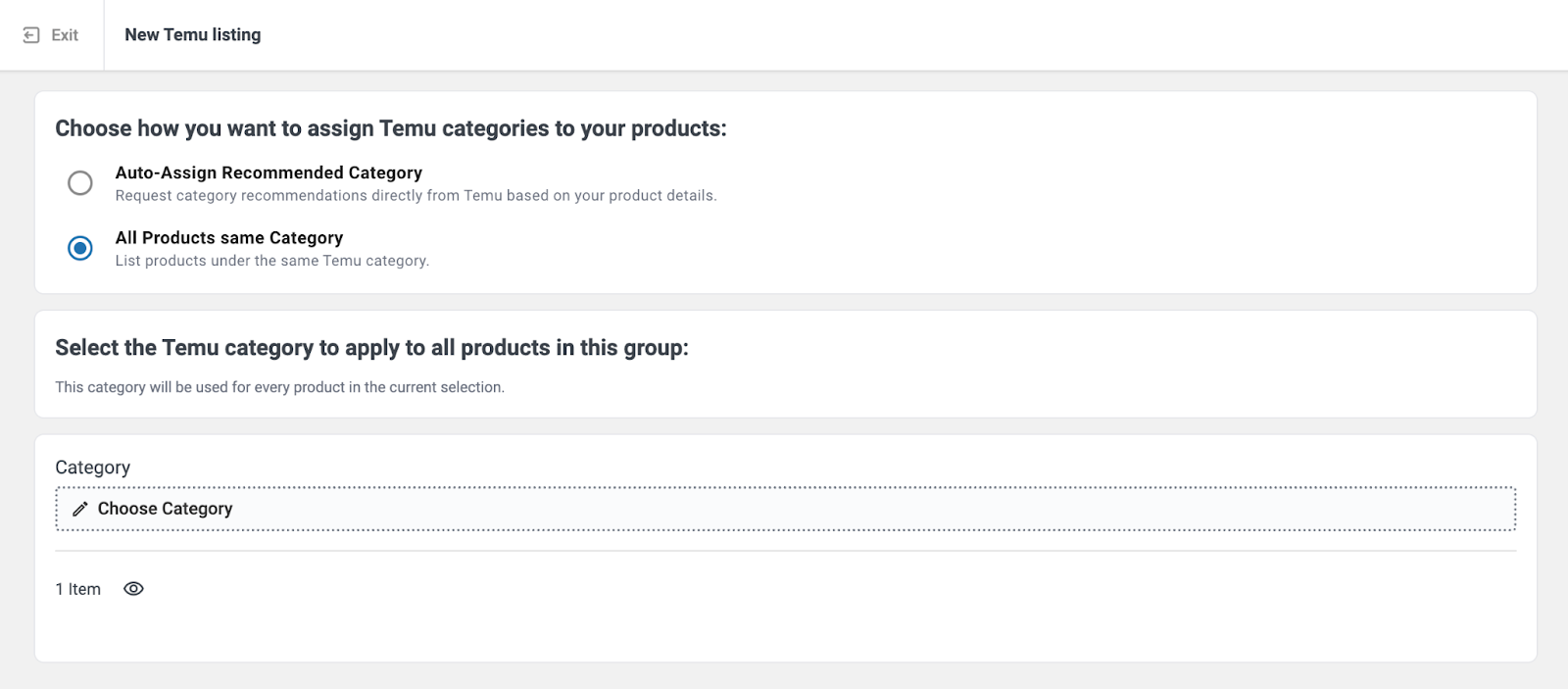Toggle the eye icon next to 1 Item
The image size is (1568, 689).
[x=133, y=589]
